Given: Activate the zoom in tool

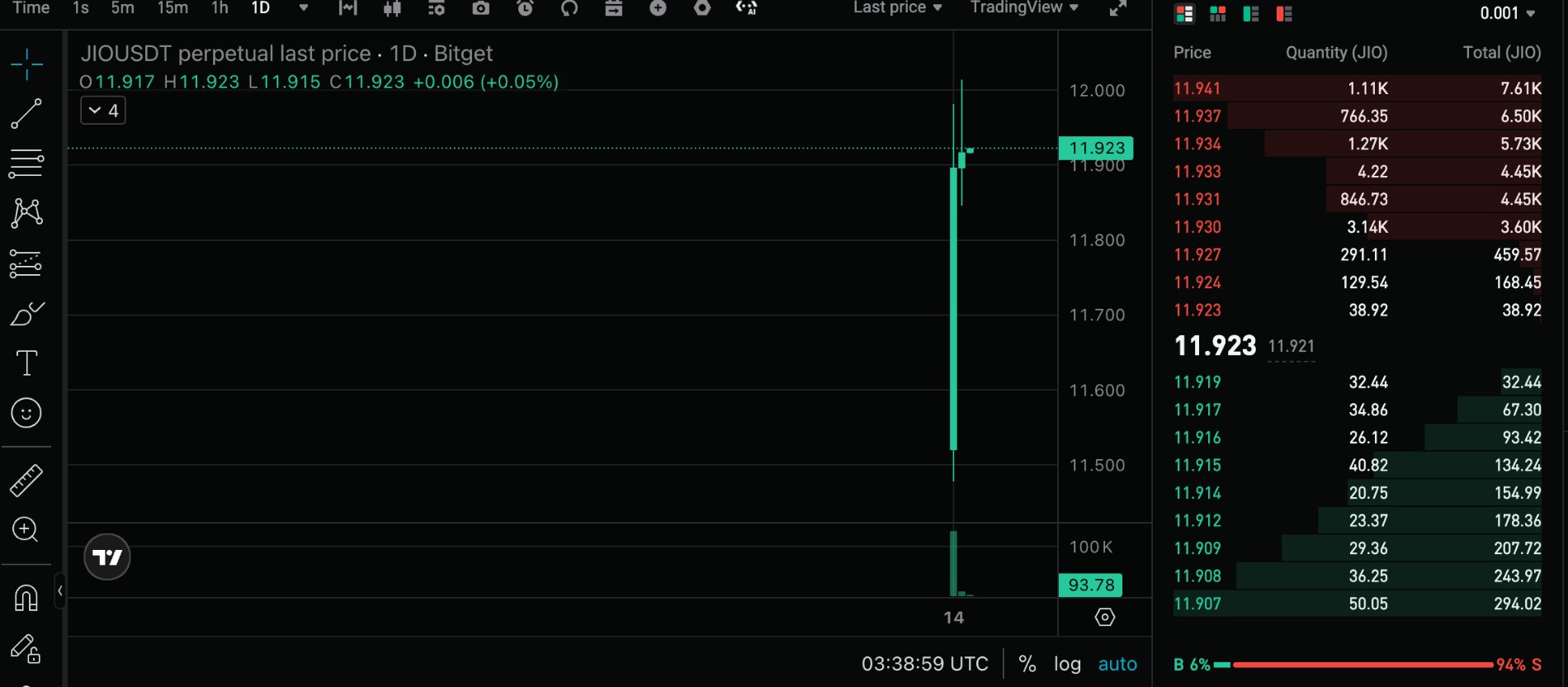Looking at the screenshot, I should (26, 529).
